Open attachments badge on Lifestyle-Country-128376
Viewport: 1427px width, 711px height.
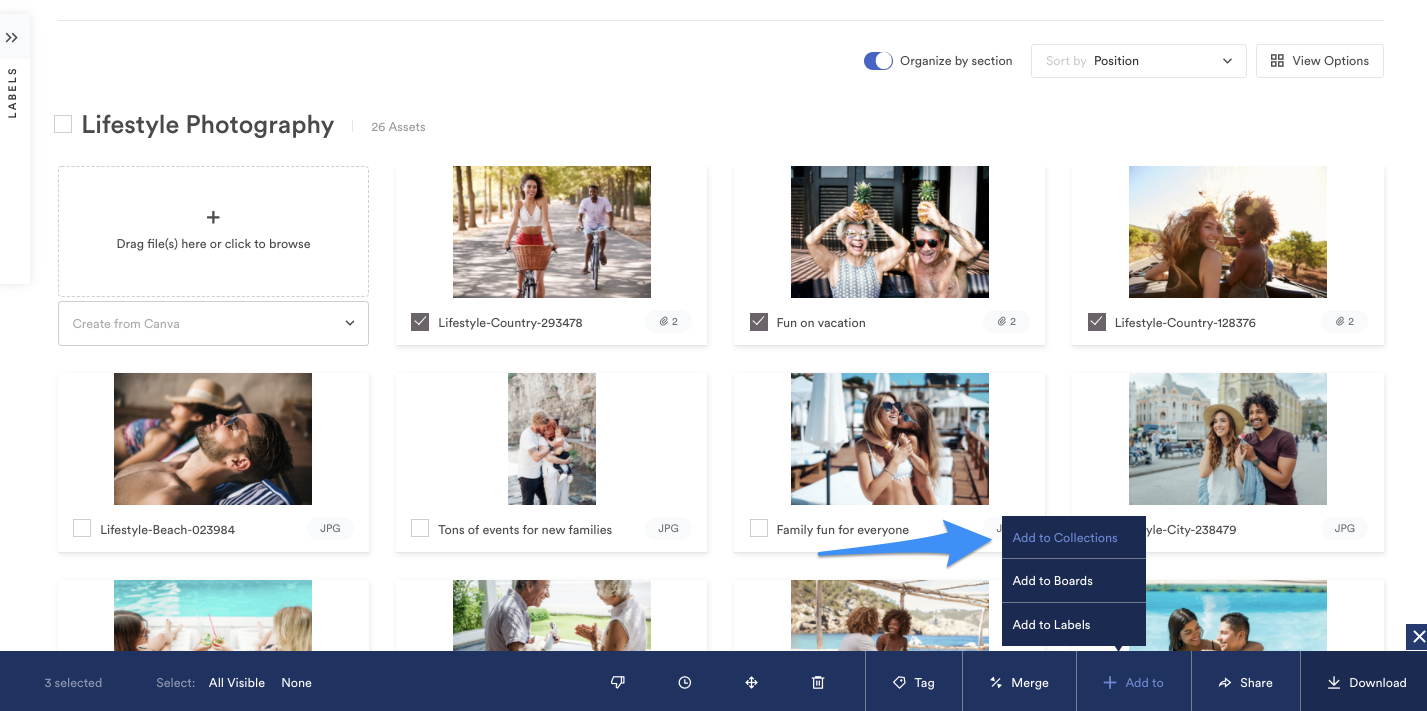point(1345,322)
